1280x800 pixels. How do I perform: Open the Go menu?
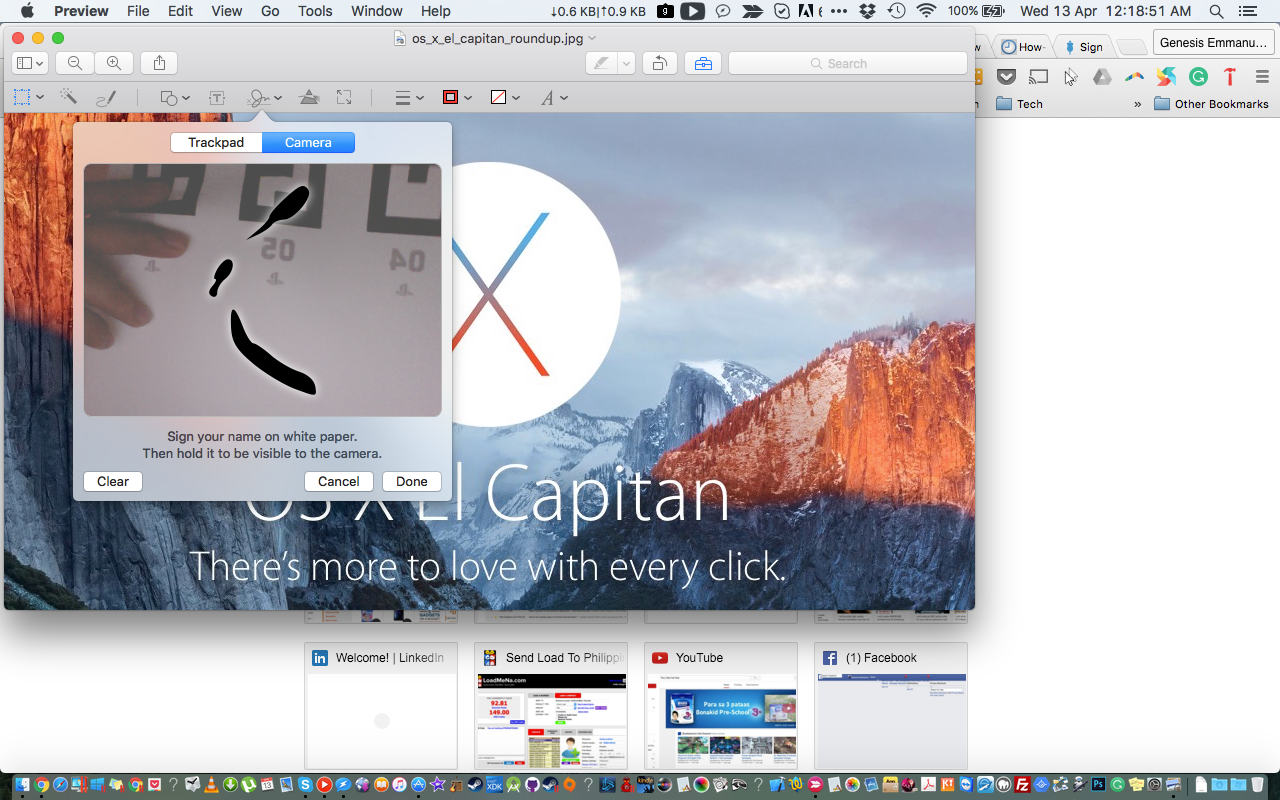(x=270, y=11)
